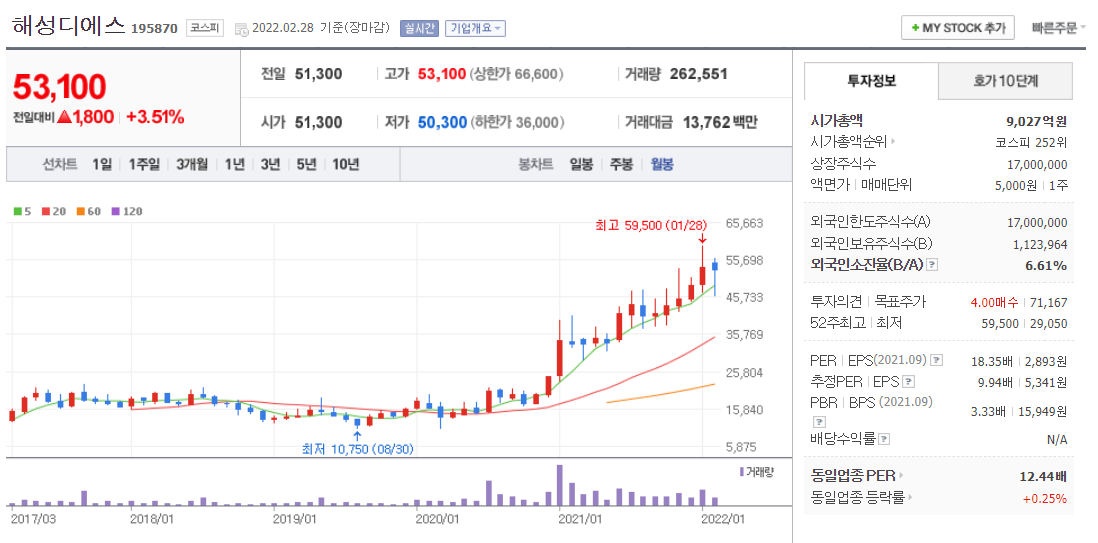
Task: Expand the 시가총액순위 arrow link
Action: tap(894, 142)
